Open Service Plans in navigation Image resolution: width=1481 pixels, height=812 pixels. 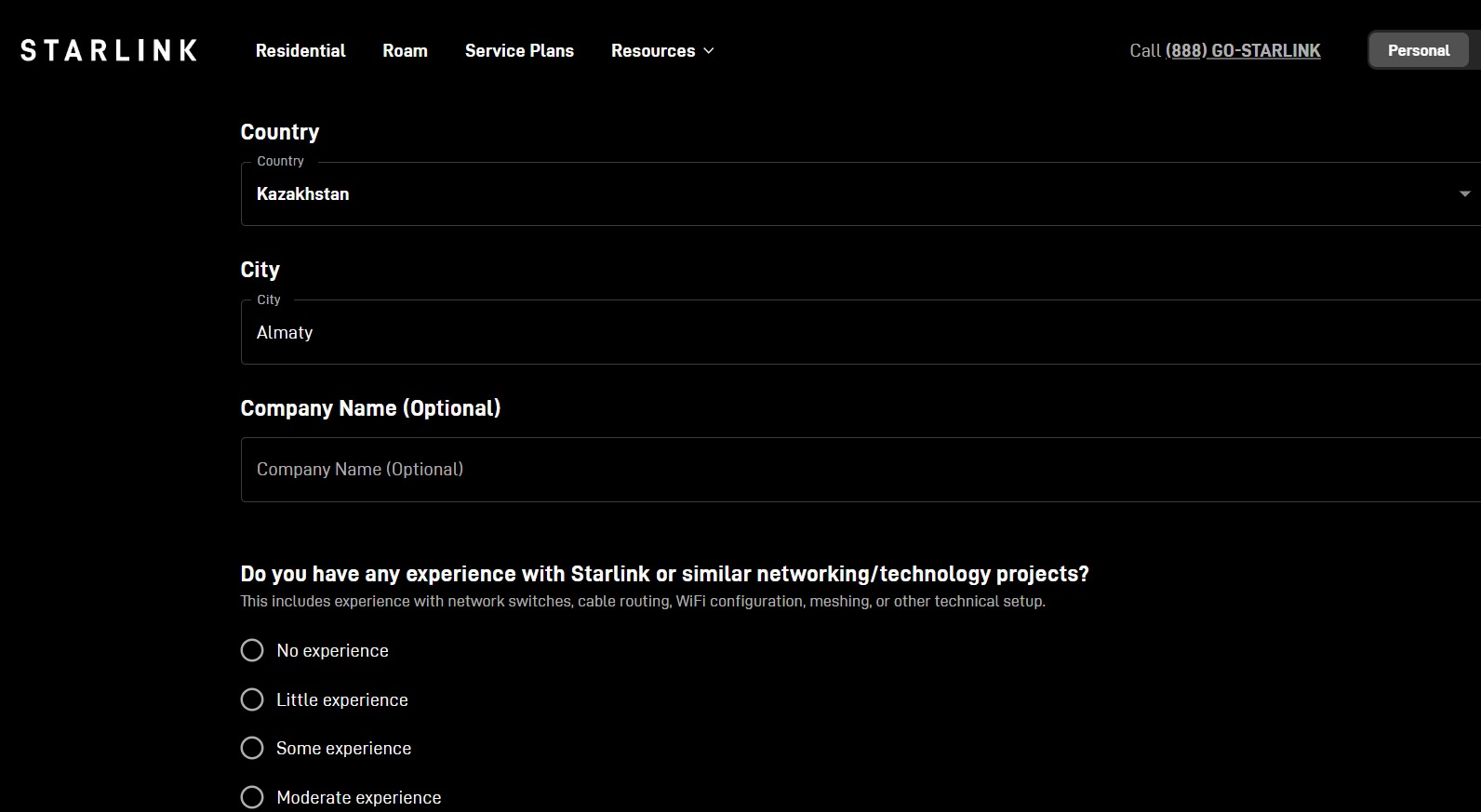(519, 50)
